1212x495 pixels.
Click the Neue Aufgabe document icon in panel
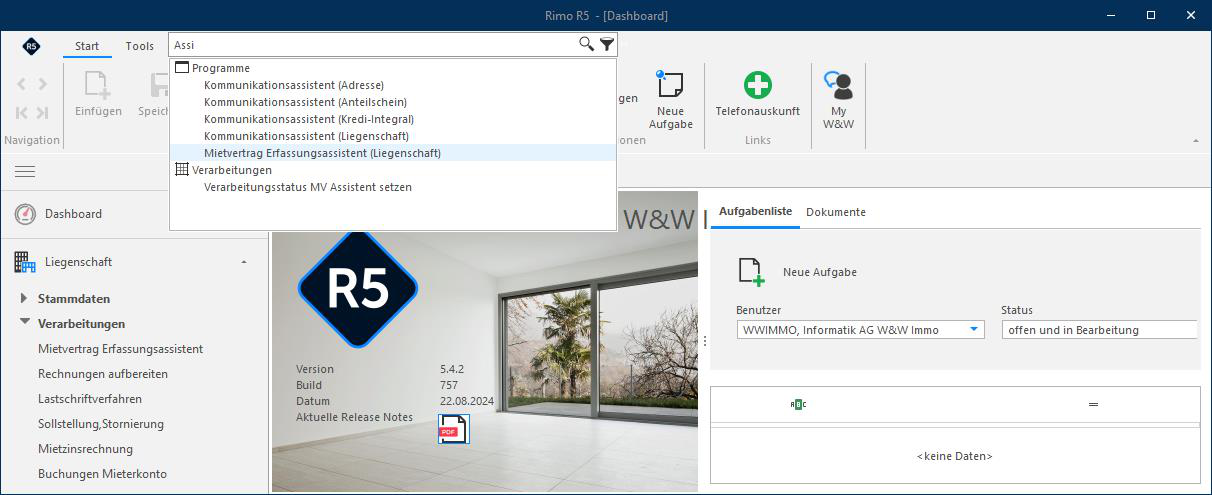click(x=750, y=272)
